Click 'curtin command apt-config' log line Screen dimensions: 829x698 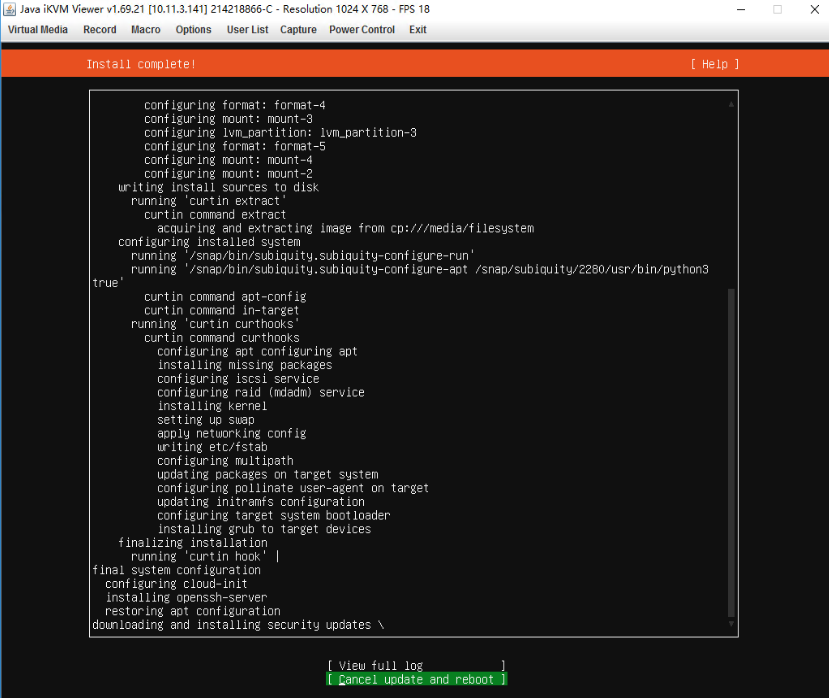[225, 297]
